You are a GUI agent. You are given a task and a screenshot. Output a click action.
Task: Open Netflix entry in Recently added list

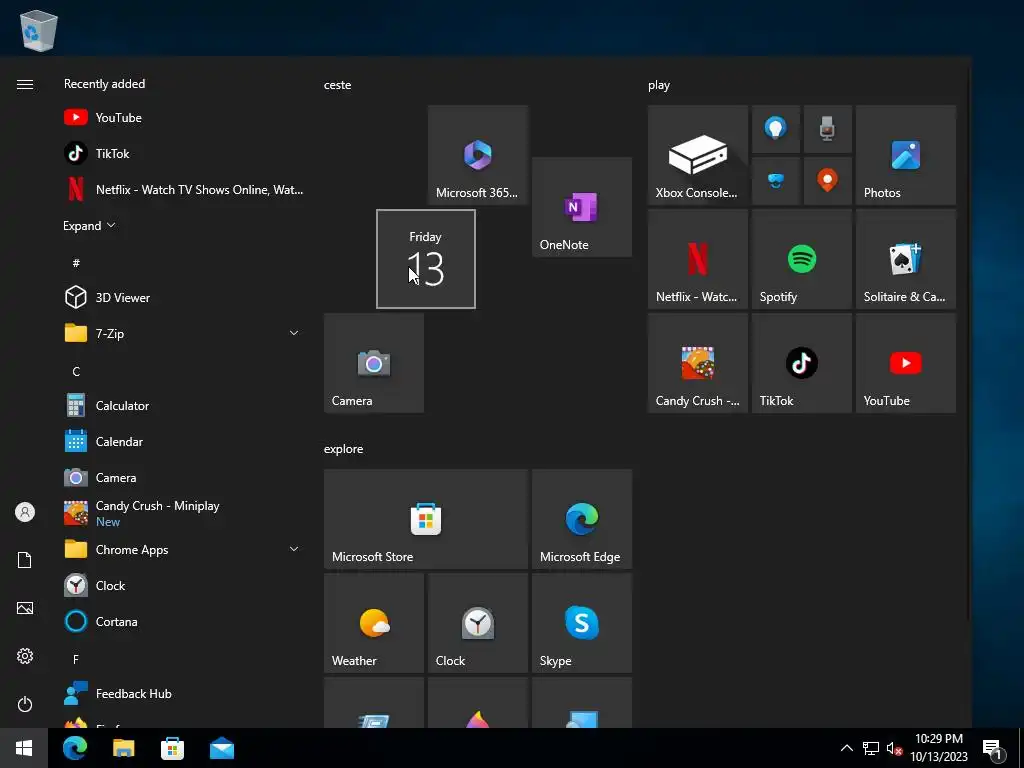pyautogui.click(x=183, y=189)
